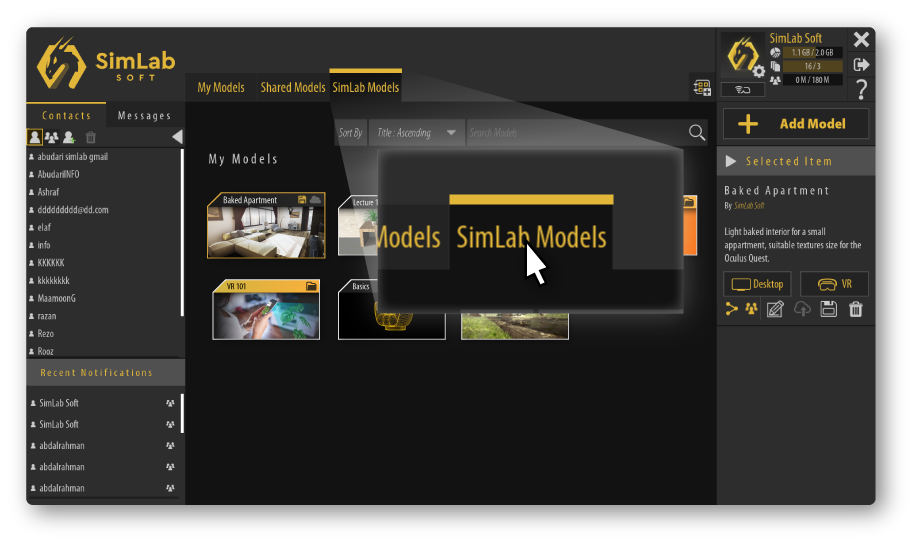
Task: Open account settings gear on avatar
Action: pos(758,71)
